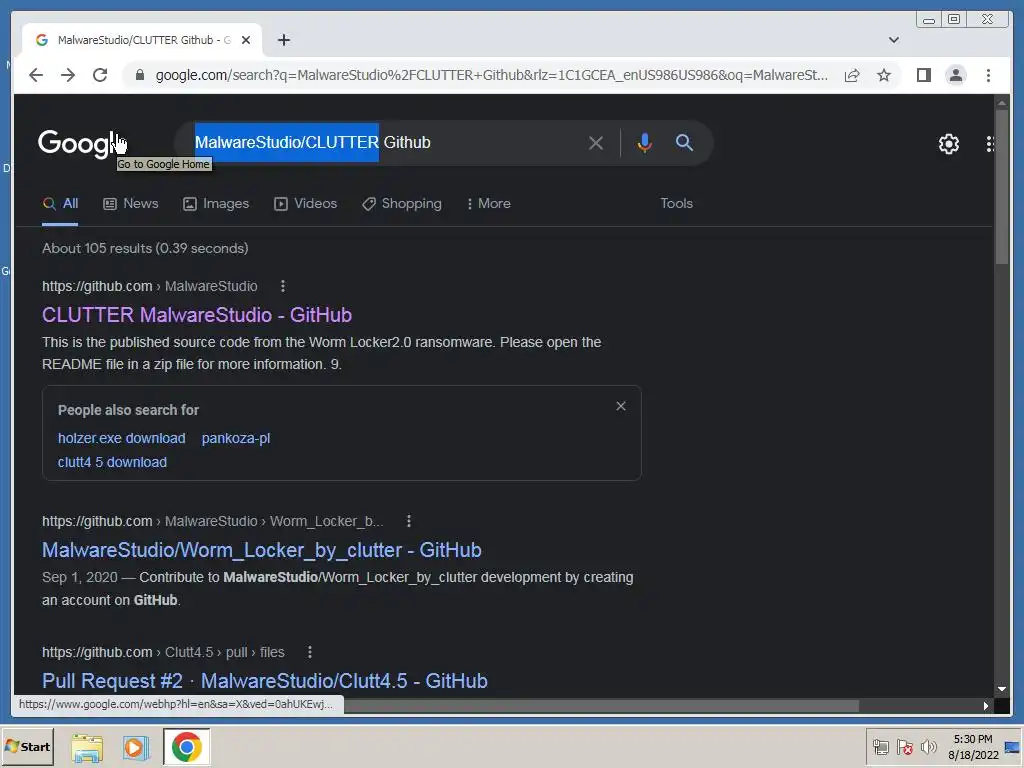Open the CLUTTER MalwareStudio - GitHub result
The height and width of the screenshot is (768, 1024).
click(x=197, y=315)
